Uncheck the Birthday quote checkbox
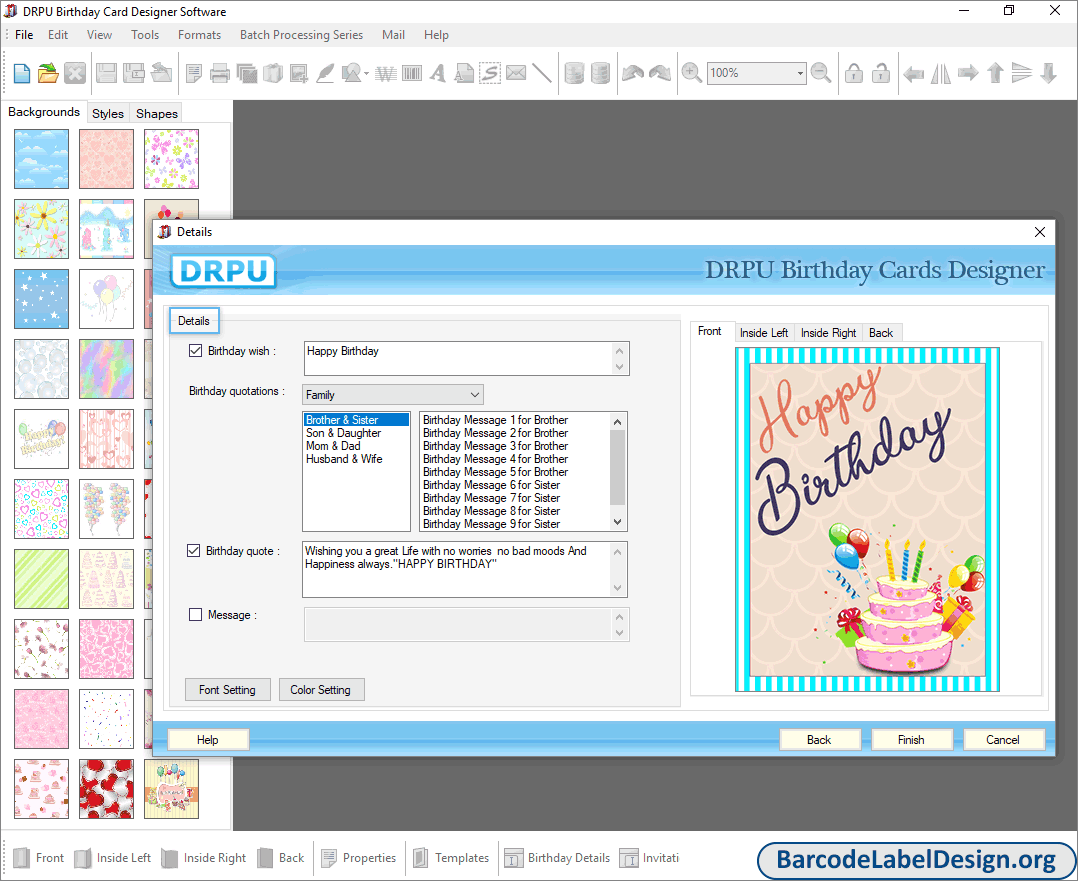1078x881 pixels. coord(194,551)
